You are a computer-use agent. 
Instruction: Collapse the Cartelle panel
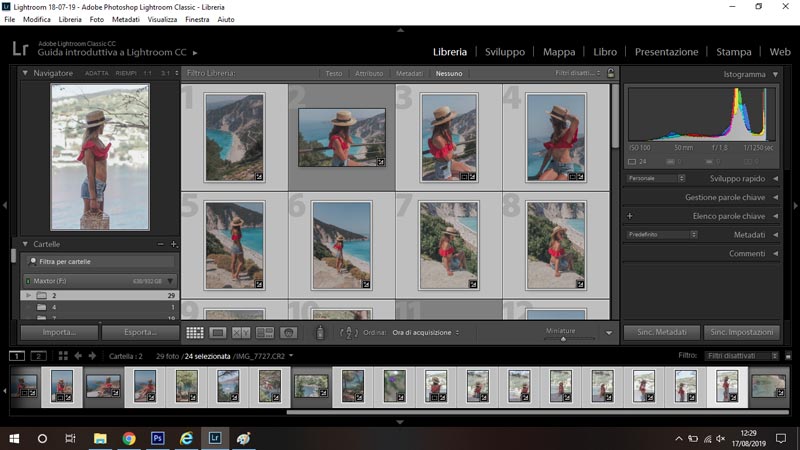25,244
